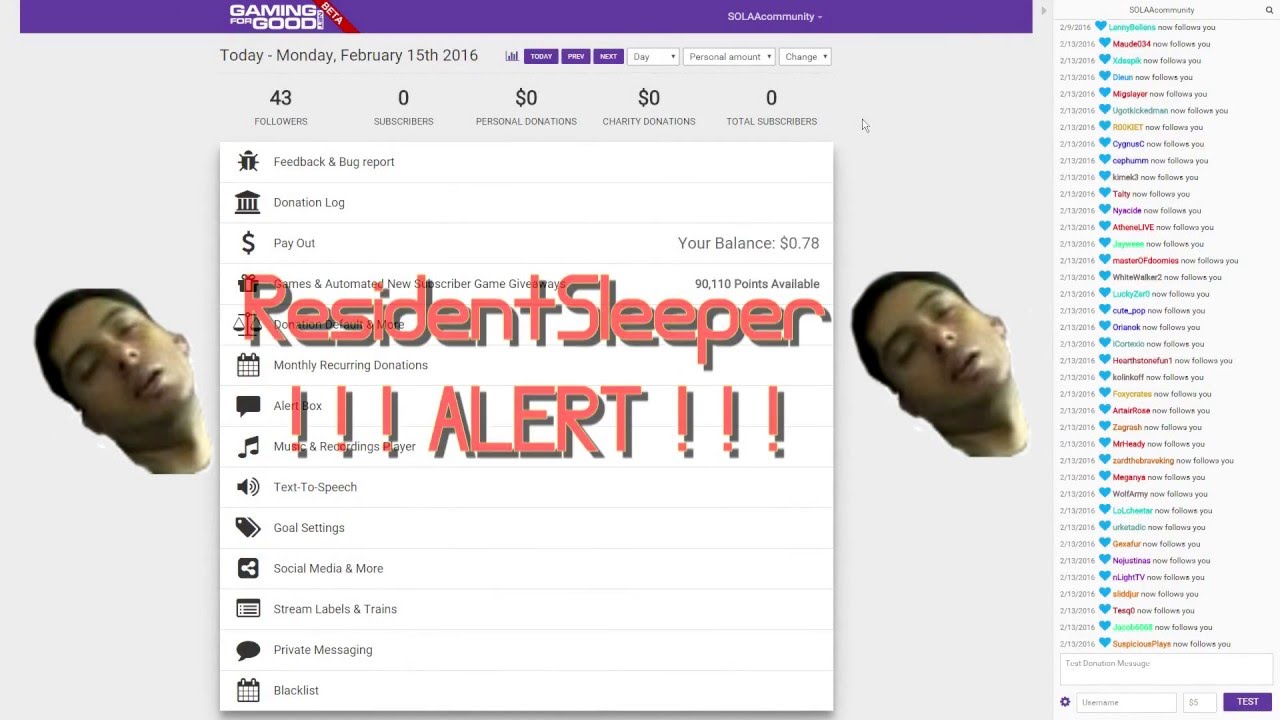Open the Day period dropdown
The height and width of the screenshot is (720, 1280).
click(653, 57)
